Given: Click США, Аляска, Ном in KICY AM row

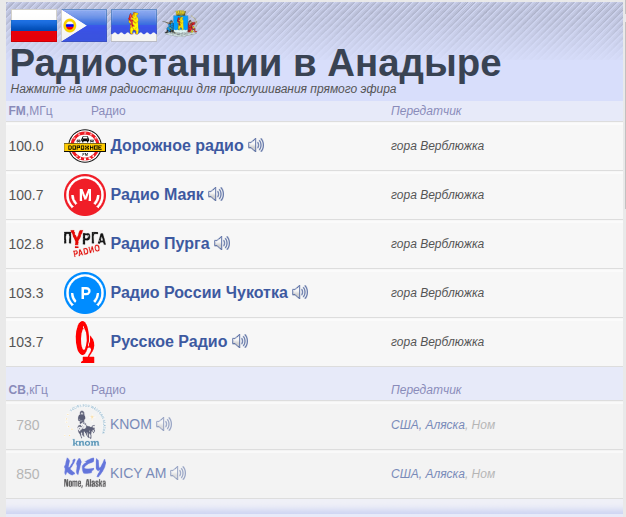Looking at the screenshot, I should coord(443,474).
